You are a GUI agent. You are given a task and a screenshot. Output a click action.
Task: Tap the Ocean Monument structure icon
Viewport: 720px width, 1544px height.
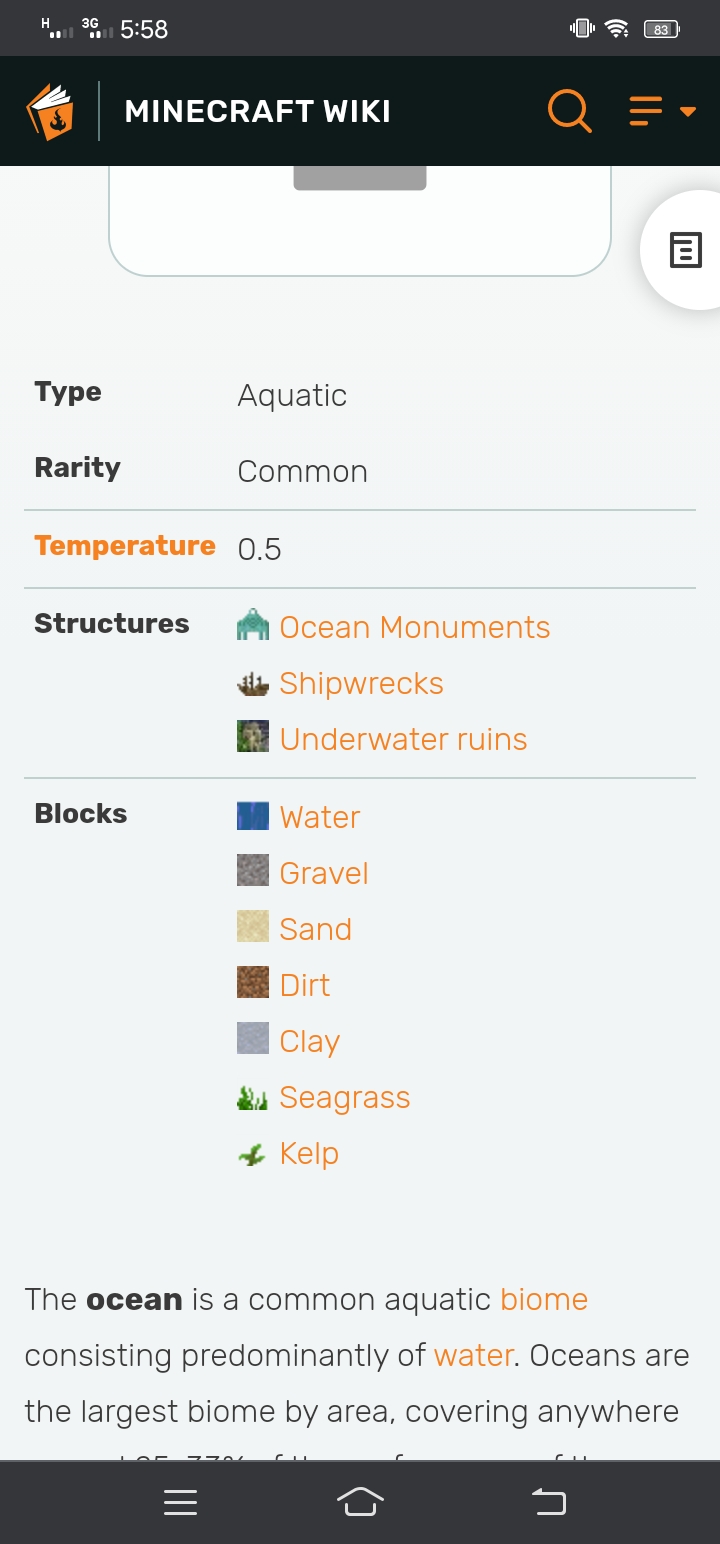point(253,626)
